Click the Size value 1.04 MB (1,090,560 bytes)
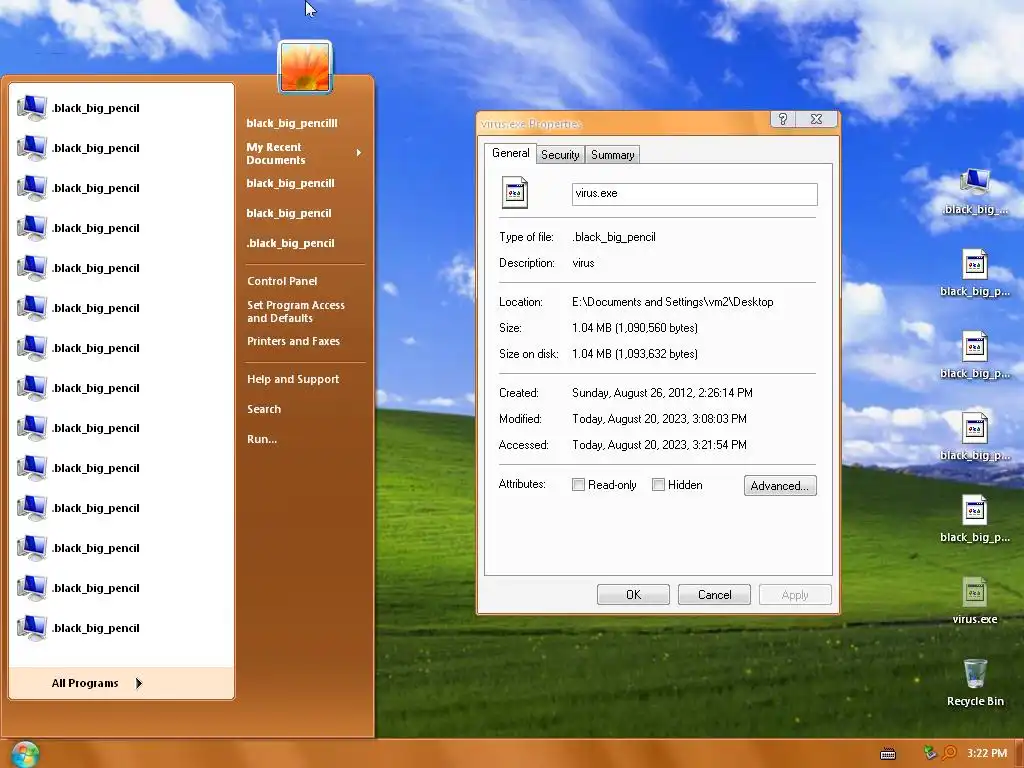Image resolution: width=1024 pixels, height=768 pixels. click(635, 328)
